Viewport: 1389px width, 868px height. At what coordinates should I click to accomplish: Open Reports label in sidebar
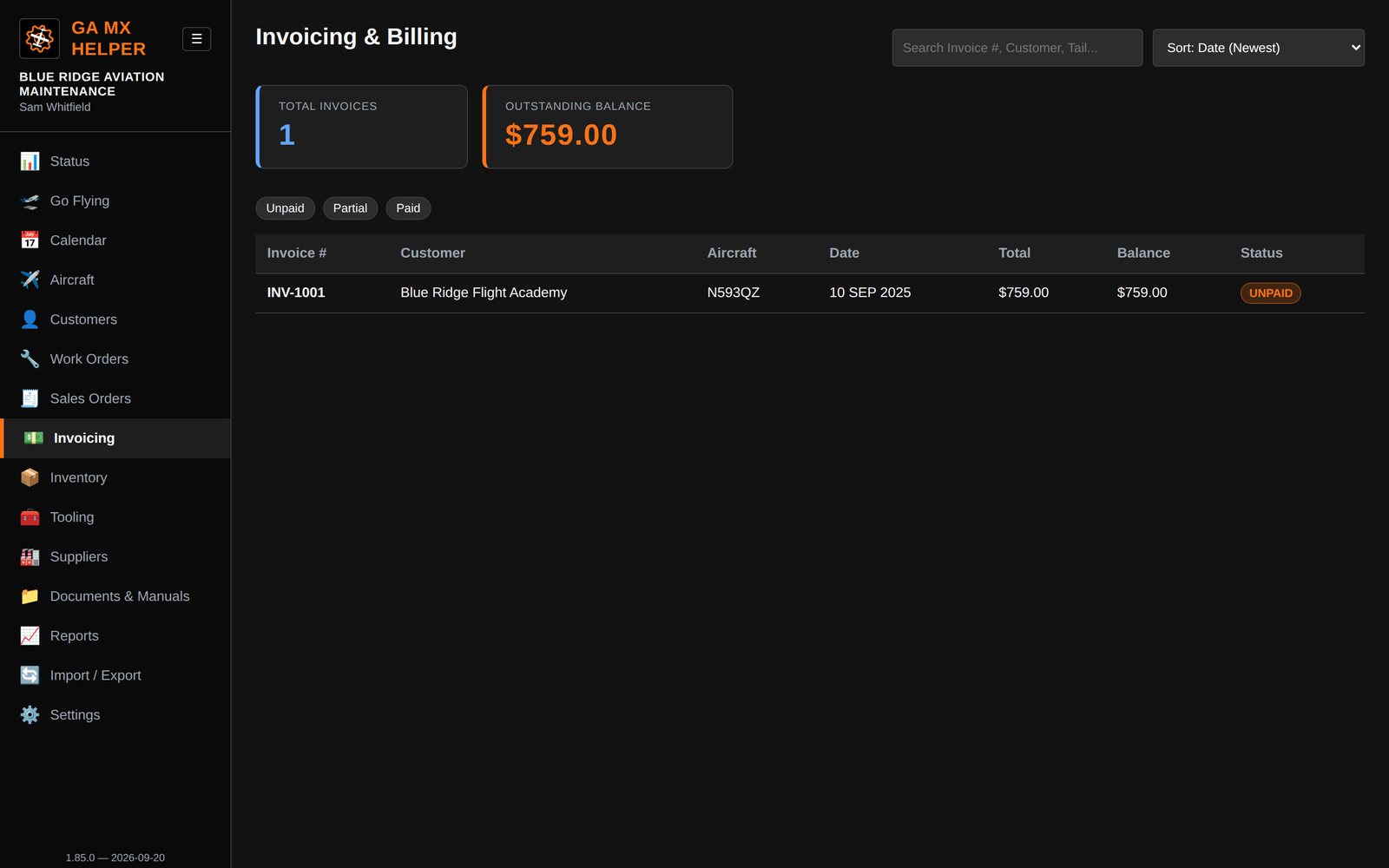(x=75, y=635)
